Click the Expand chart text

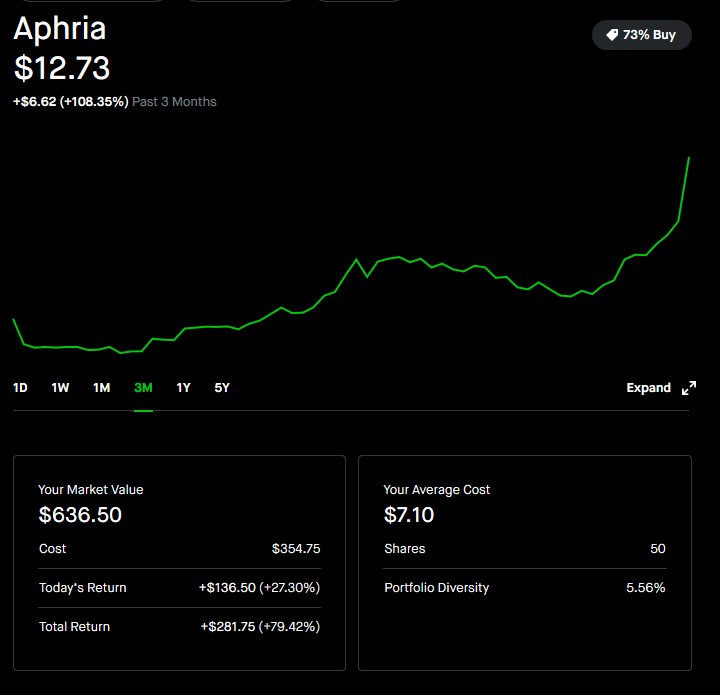[x=648, y=388]
